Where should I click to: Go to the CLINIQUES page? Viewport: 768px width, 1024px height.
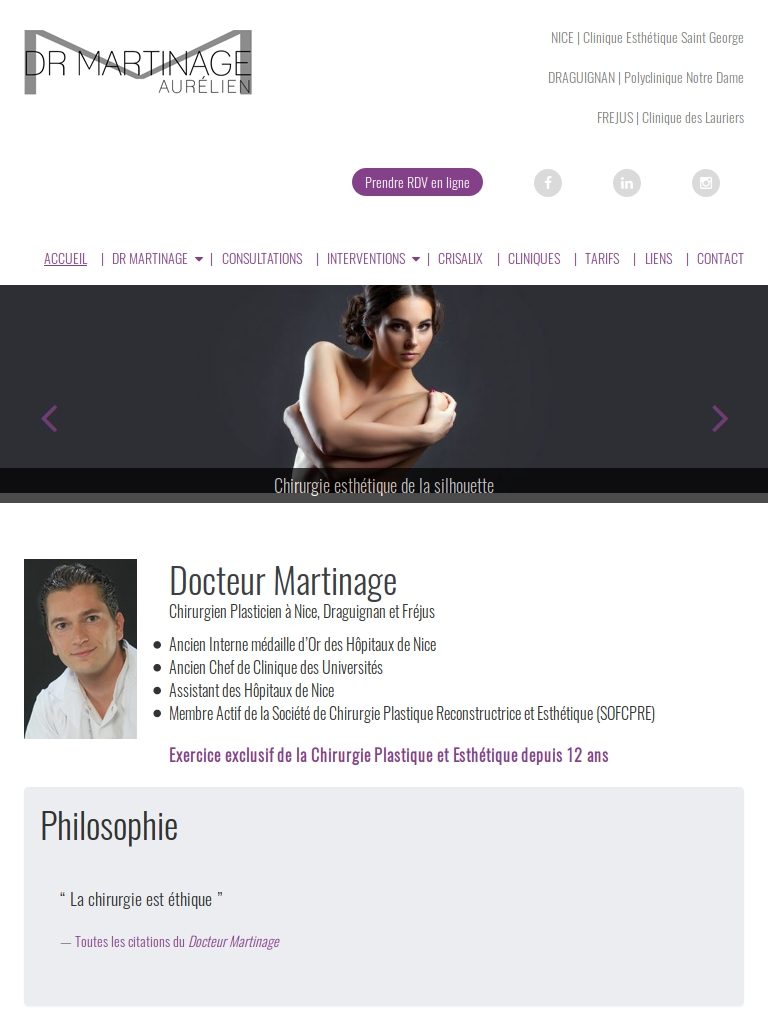[534, 259]
